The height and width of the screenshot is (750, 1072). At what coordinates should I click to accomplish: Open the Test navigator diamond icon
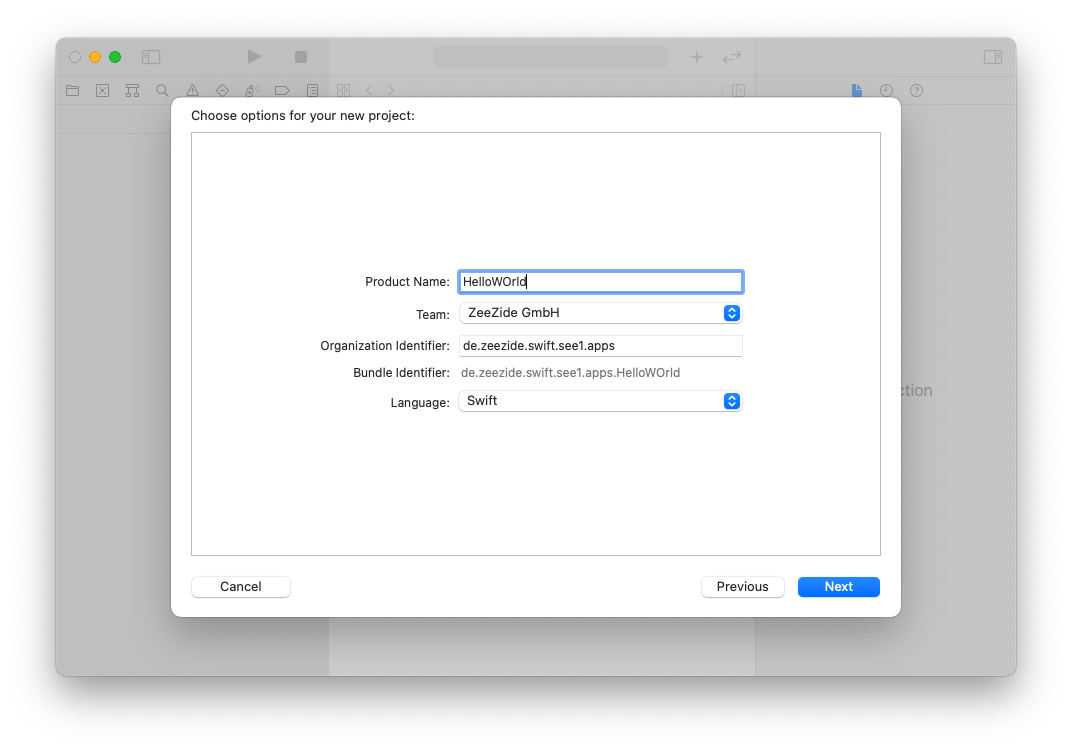pyautogui.click(x=222, y=90)
